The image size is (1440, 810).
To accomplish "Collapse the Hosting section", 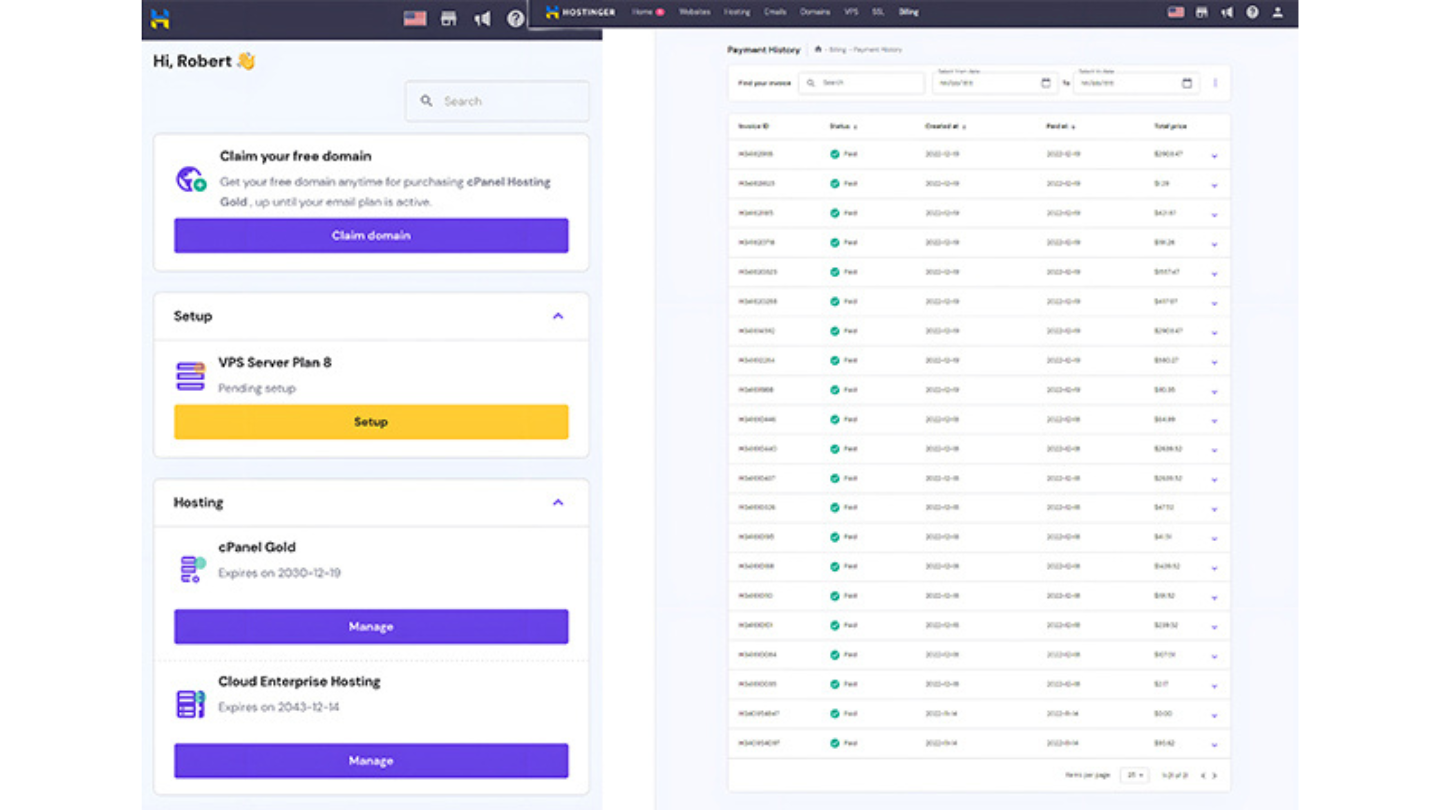I will (558, 502).
